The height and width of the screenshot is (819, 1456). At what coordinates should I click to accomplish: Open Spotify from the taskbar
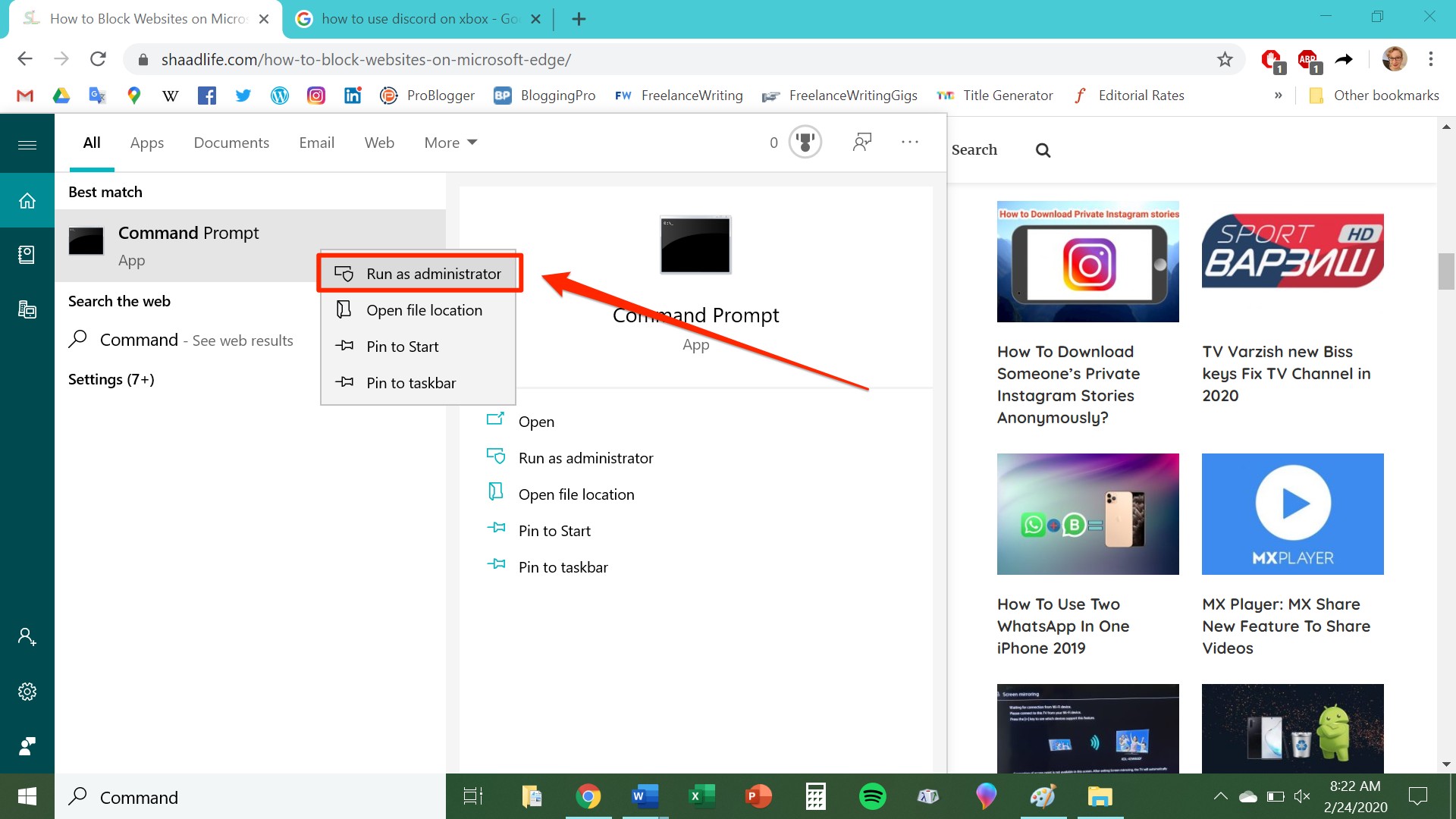(873, 796)
